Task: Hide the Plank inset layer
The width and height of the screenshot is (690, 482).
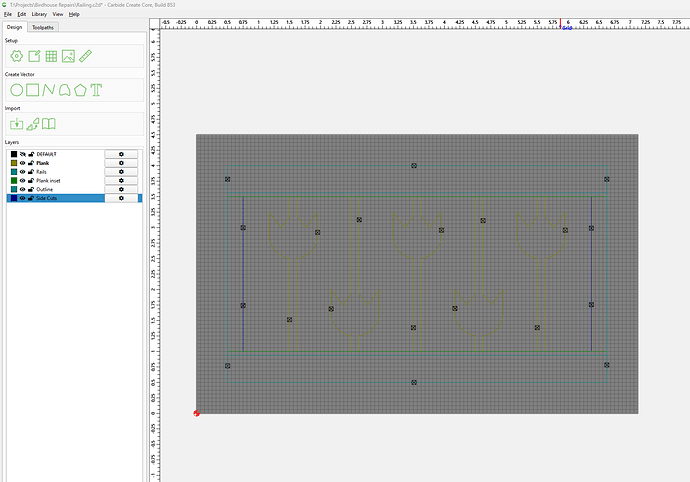Action: pyautogui.click(x=22, y=180)
